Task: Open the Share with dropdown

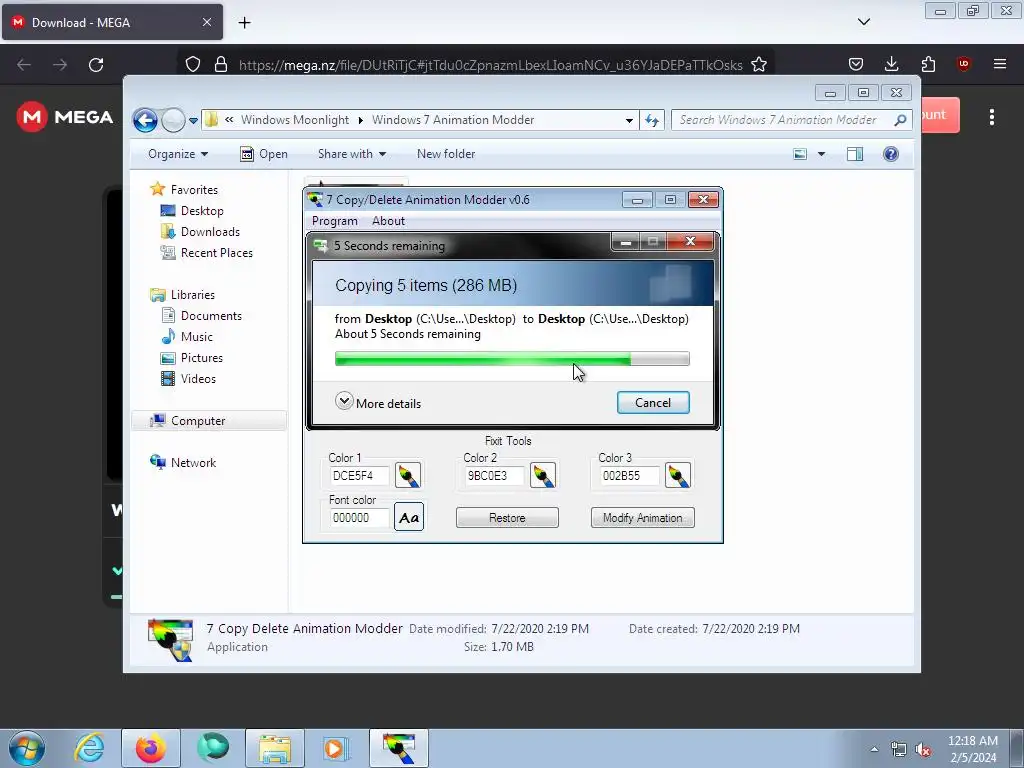Action: (x=351, y=154)
